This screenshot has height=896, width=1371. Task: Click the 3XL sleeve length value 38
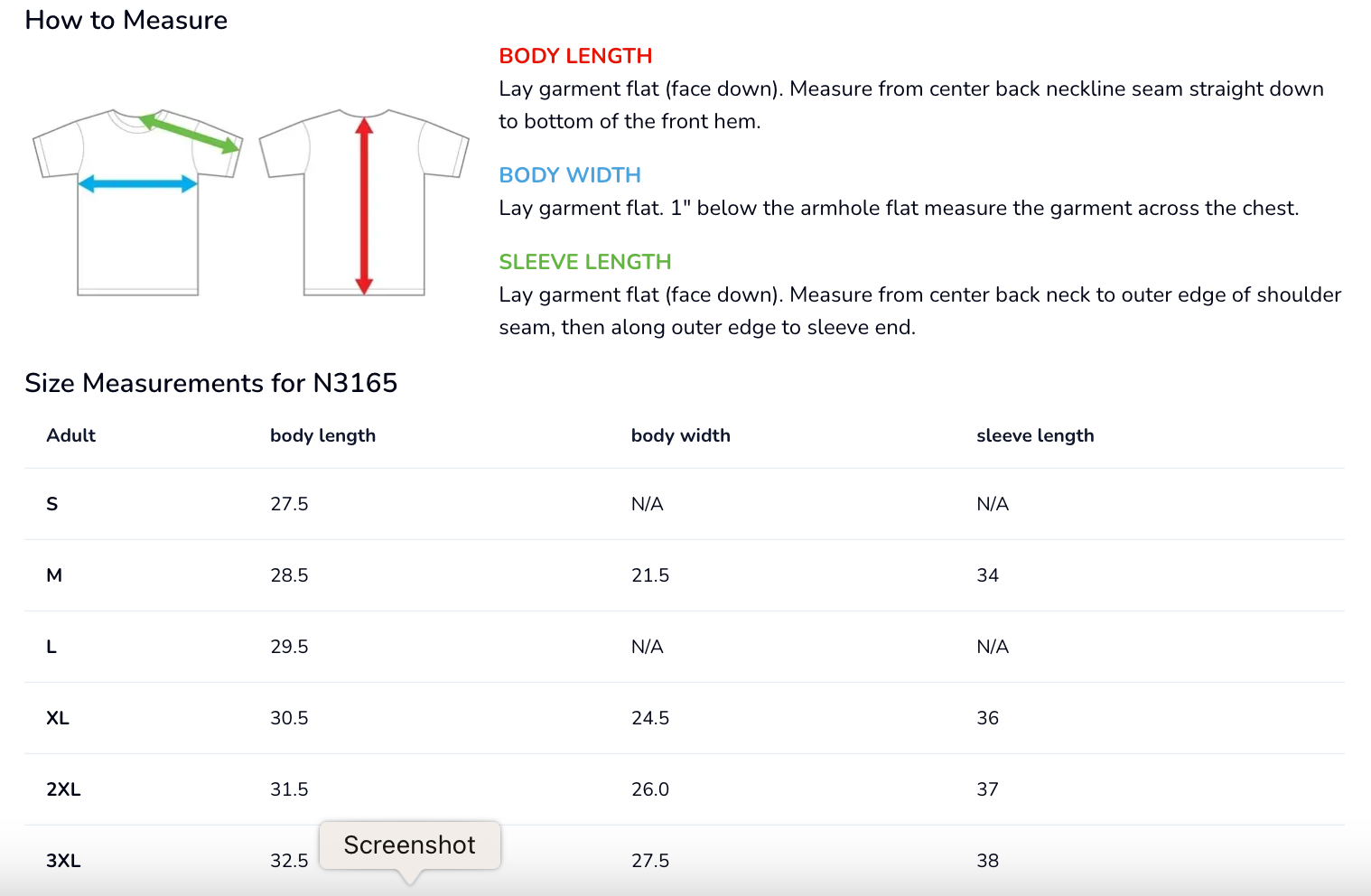click(987, 861)
